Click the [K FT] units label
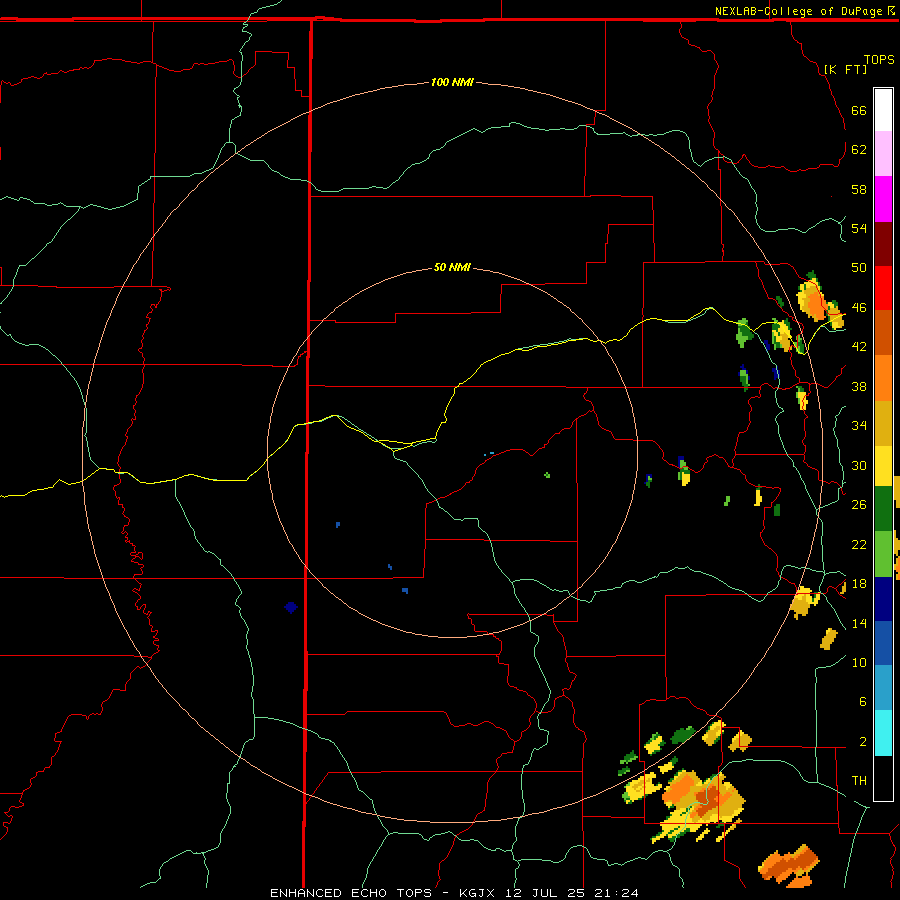The height and width of the screenshot is (900, 900). tap(845, 69)
